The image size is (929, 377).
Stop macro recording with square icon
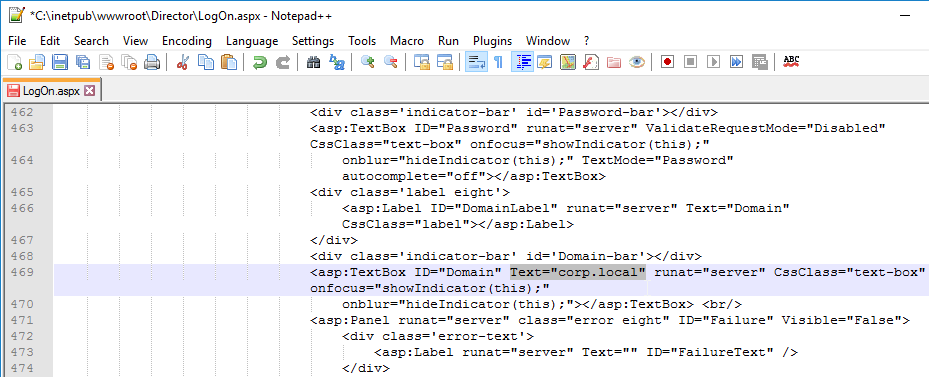click(x=691, y=62)
